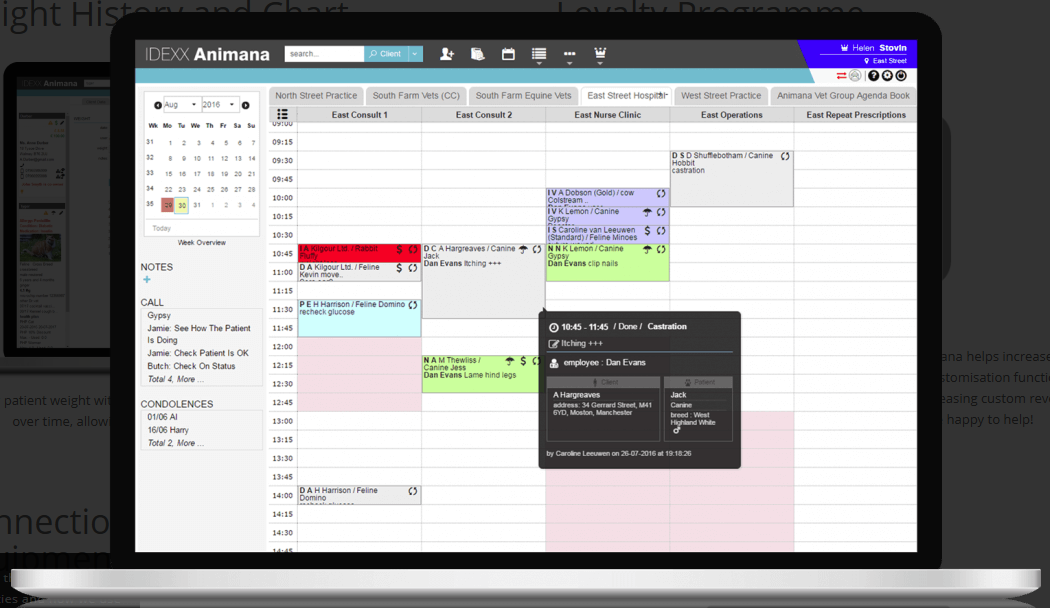Switch to North Street Practice tab

[x=316, y=96]
